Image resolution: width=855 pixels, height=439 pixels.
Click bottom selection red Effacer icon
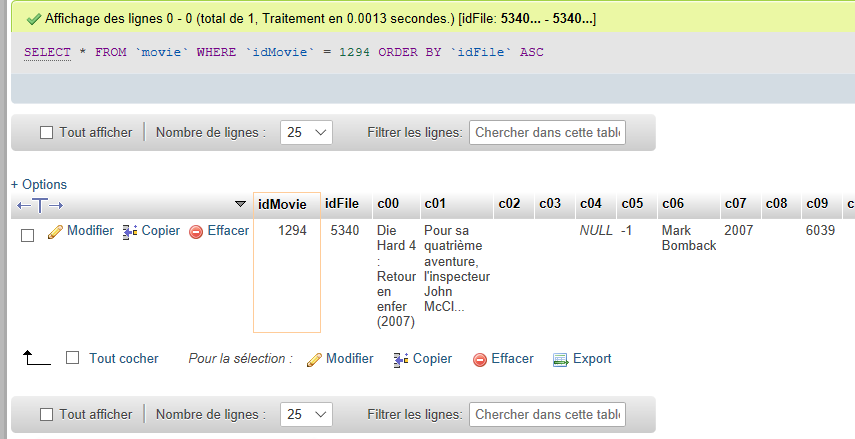click(x=480, y=360)
